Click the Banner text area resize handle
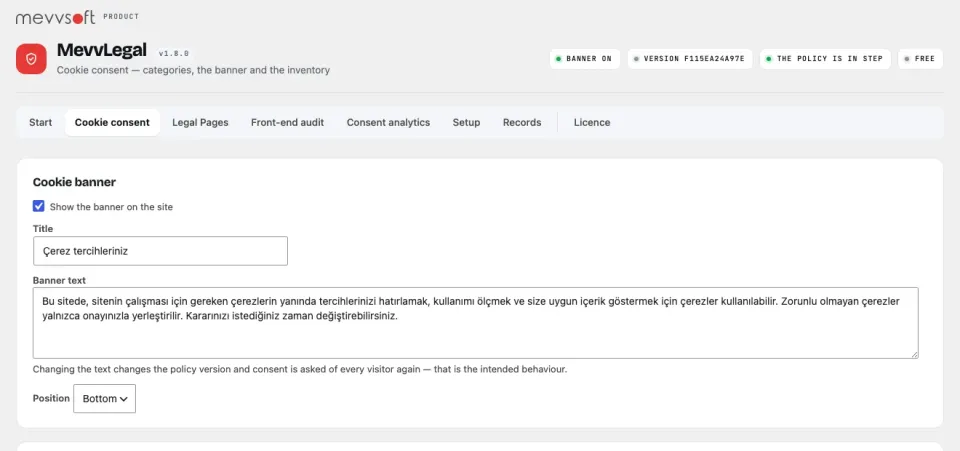The width and height of the screenshot is (960, 451). click(914, 354)
